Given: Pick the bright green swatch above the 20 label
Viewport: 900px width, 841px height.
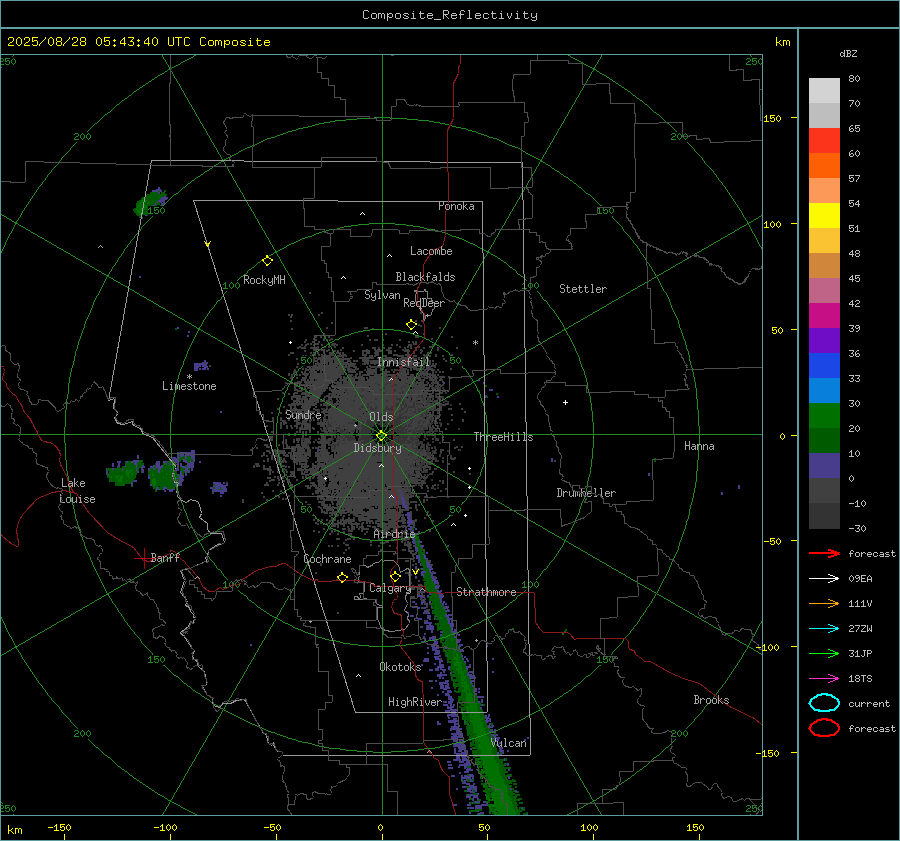Looking at the screenshot, I should pos(824,416).
